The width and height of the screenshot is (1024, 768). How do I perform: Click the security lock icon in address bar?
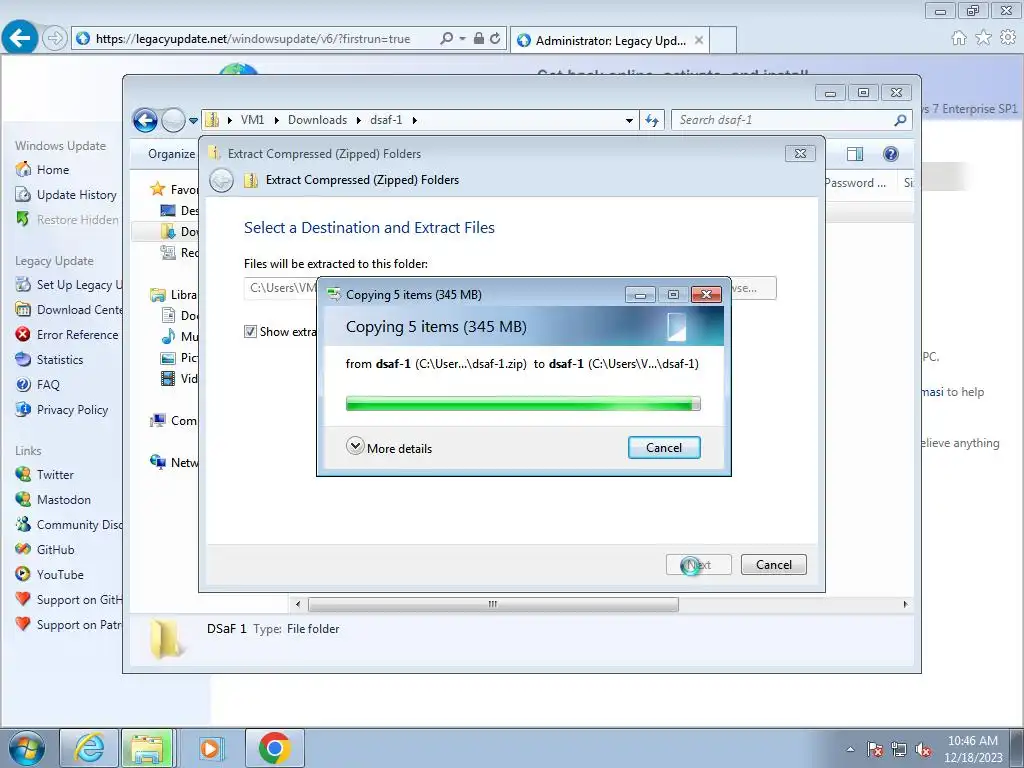point(479,39)
